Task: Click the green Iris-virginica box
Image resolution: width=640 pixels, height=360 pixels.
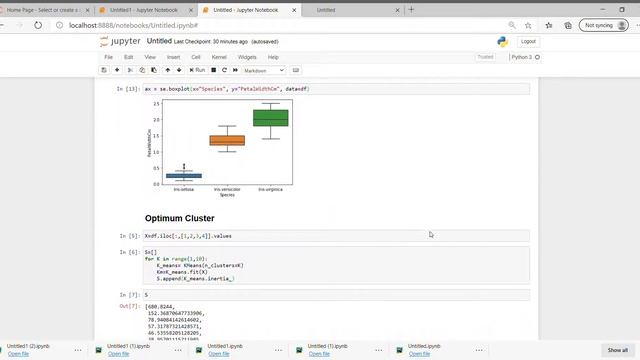Action: coord(271,118)
